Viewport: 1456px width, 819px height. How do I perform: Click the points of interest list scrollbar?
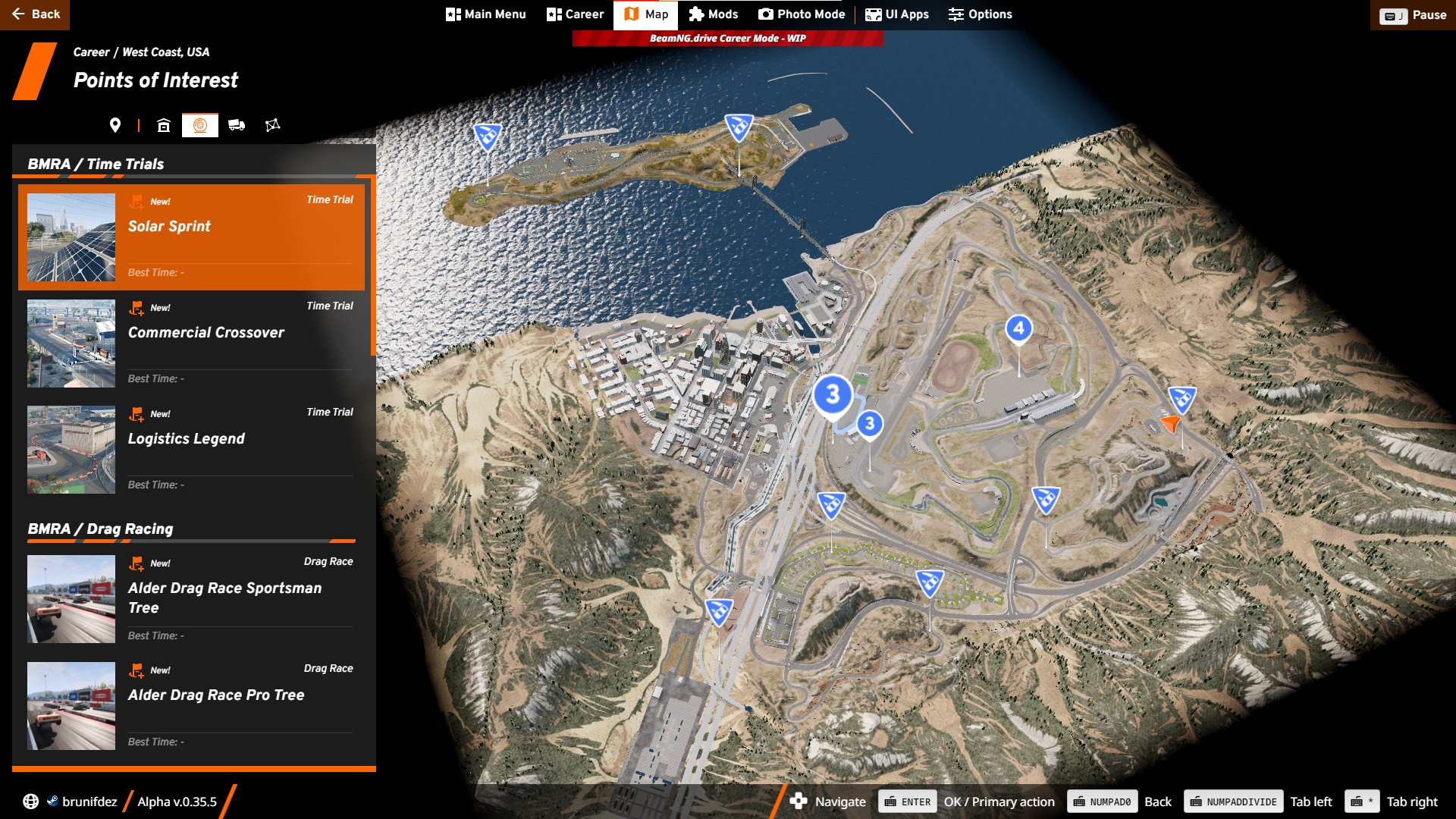point(372,265)
